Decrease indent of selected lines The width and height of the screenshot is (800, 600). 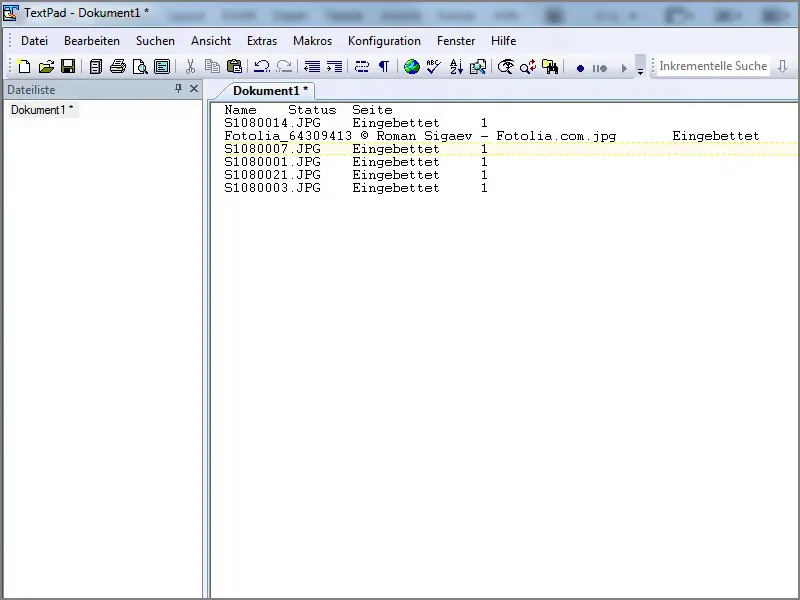[x=312, y=67]
